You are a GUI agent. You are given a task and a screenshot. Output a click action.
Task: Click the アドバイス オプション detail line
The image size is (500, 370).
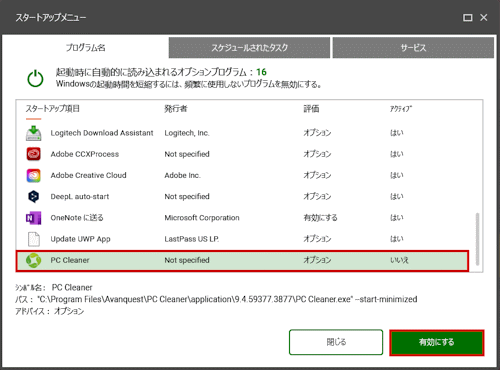[50, 311]
